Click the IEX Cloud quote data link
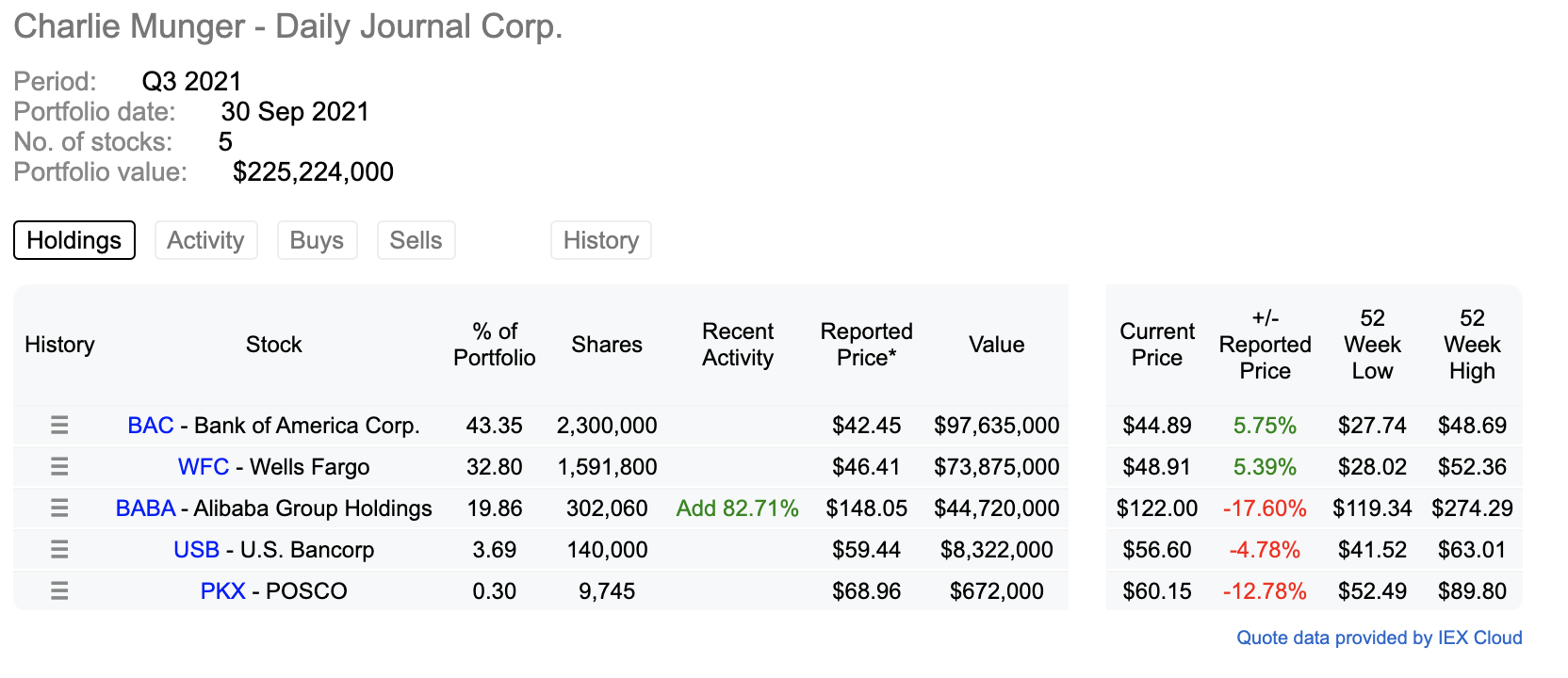 [1379, 638]
